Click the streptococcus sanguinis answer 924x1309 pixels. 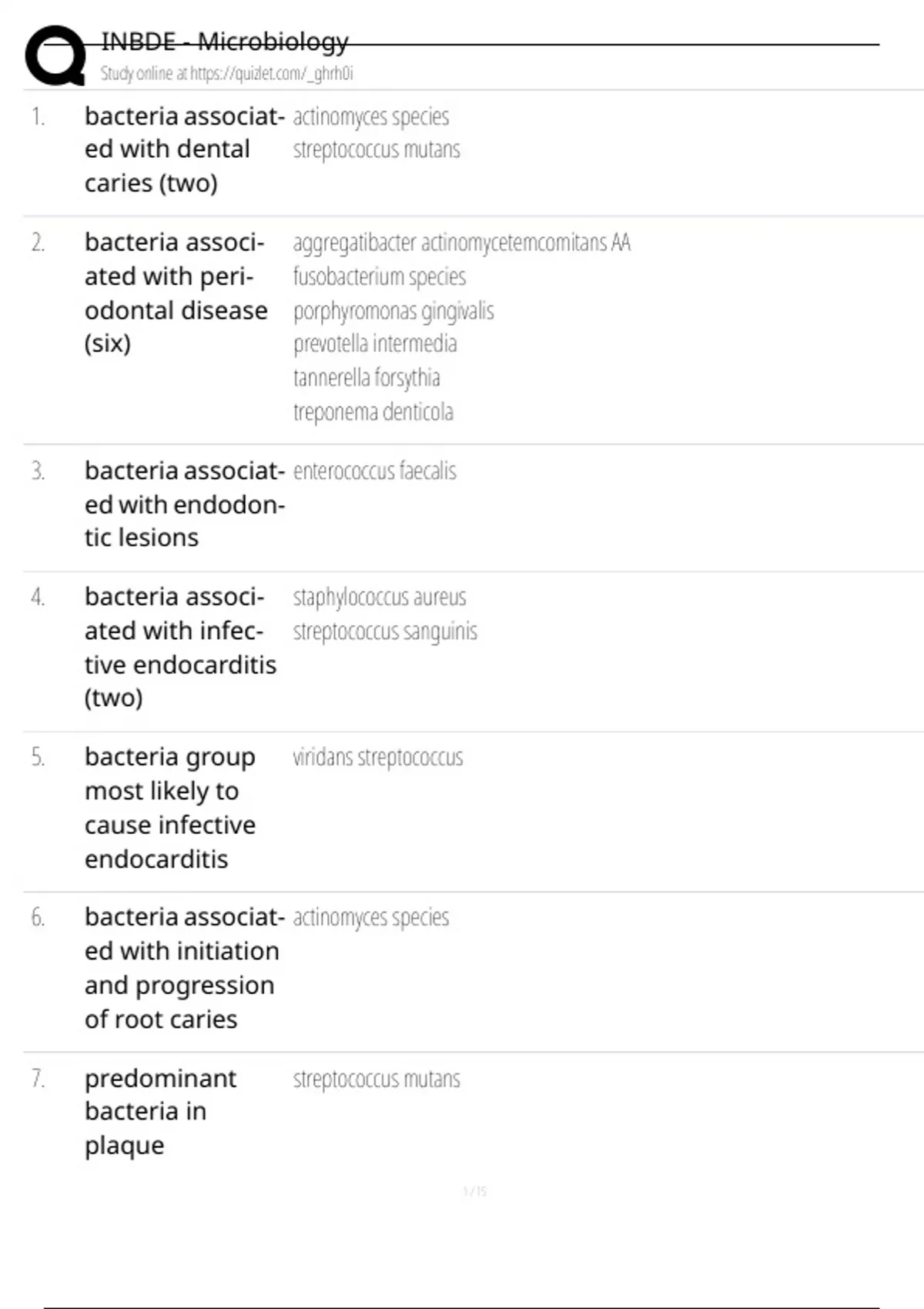click(385, 631)
